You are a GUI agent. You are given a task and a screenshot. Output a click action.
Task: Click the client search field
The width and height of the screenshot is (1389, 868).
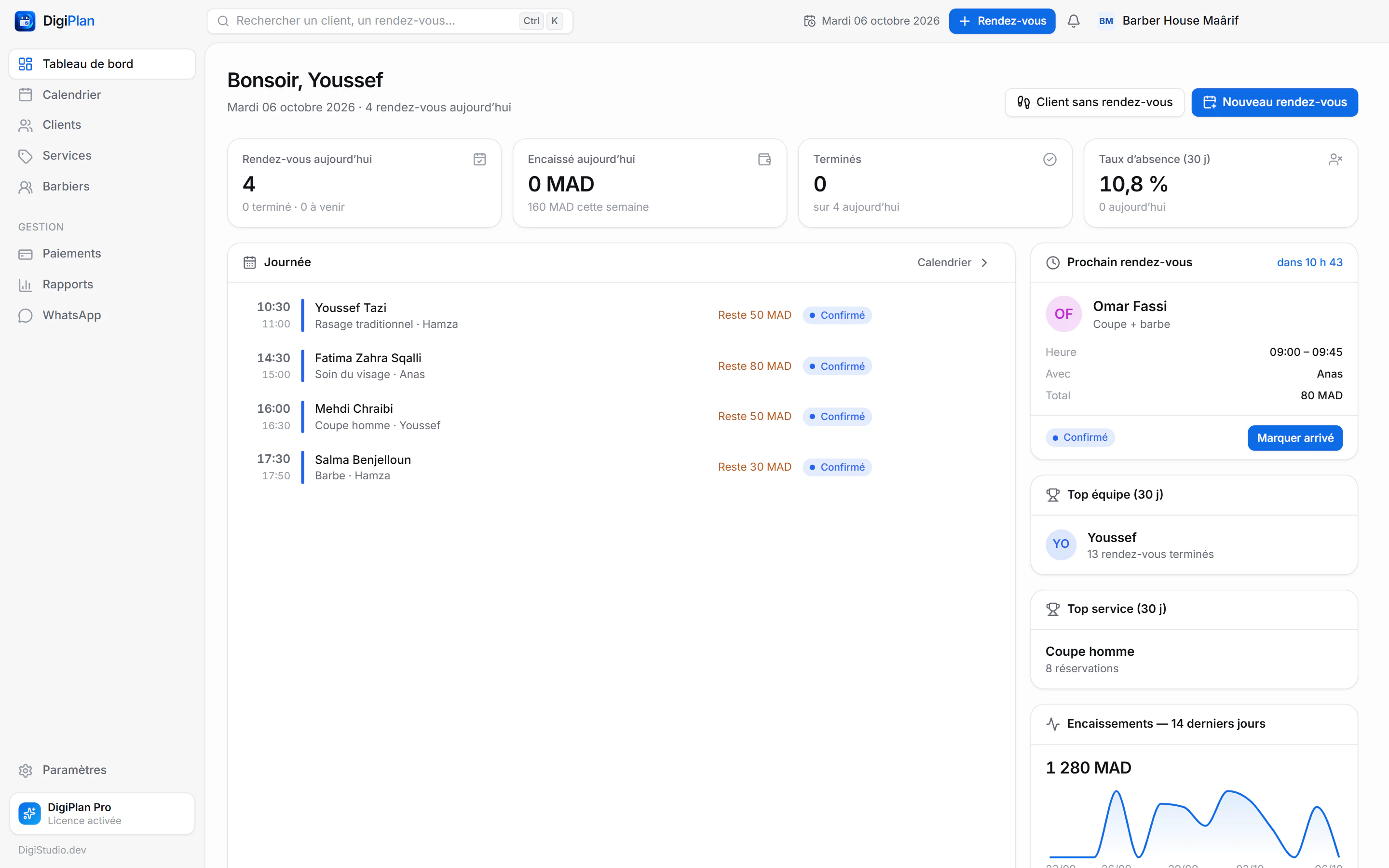[x=390, y=21]
